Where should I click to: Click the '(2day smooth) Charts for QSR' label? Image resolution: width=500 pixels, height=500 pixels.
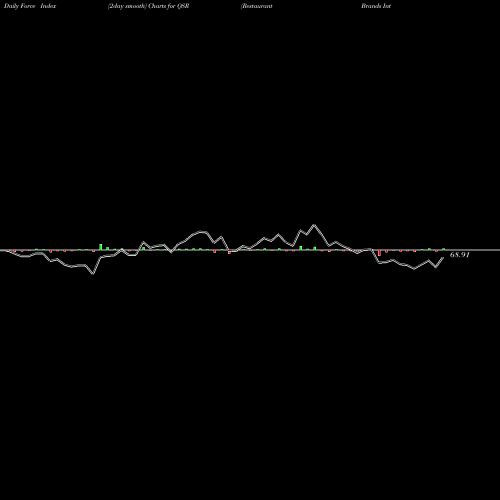tap(148, 6)
